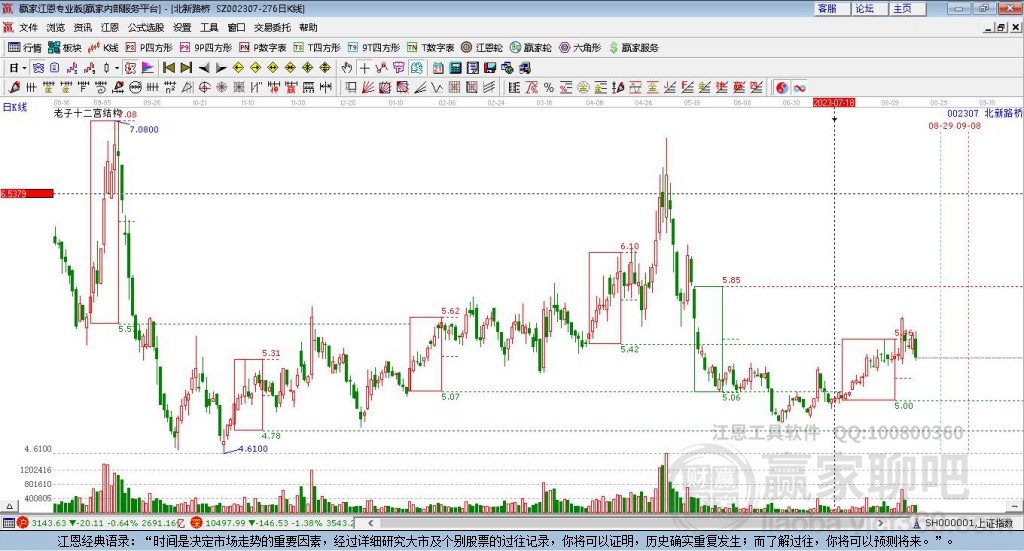Open 赢家服务 services
This screenshot has width=1024, height=551.
[x=633, y=48]
